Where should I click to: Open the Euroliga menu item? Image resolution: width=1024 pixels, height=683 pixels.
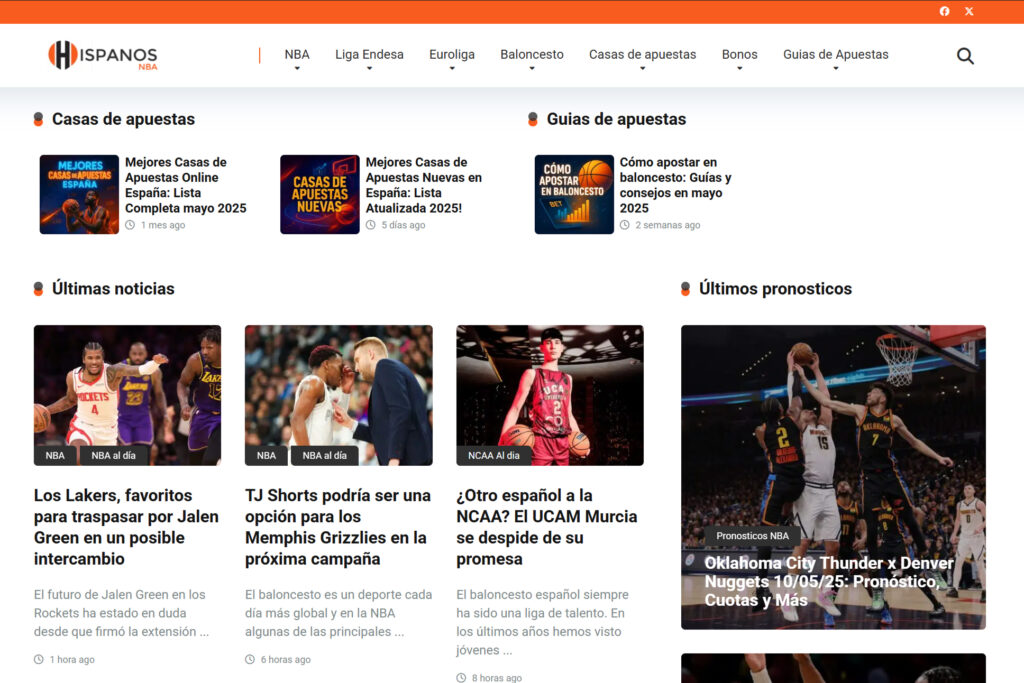tap(452, 54)
